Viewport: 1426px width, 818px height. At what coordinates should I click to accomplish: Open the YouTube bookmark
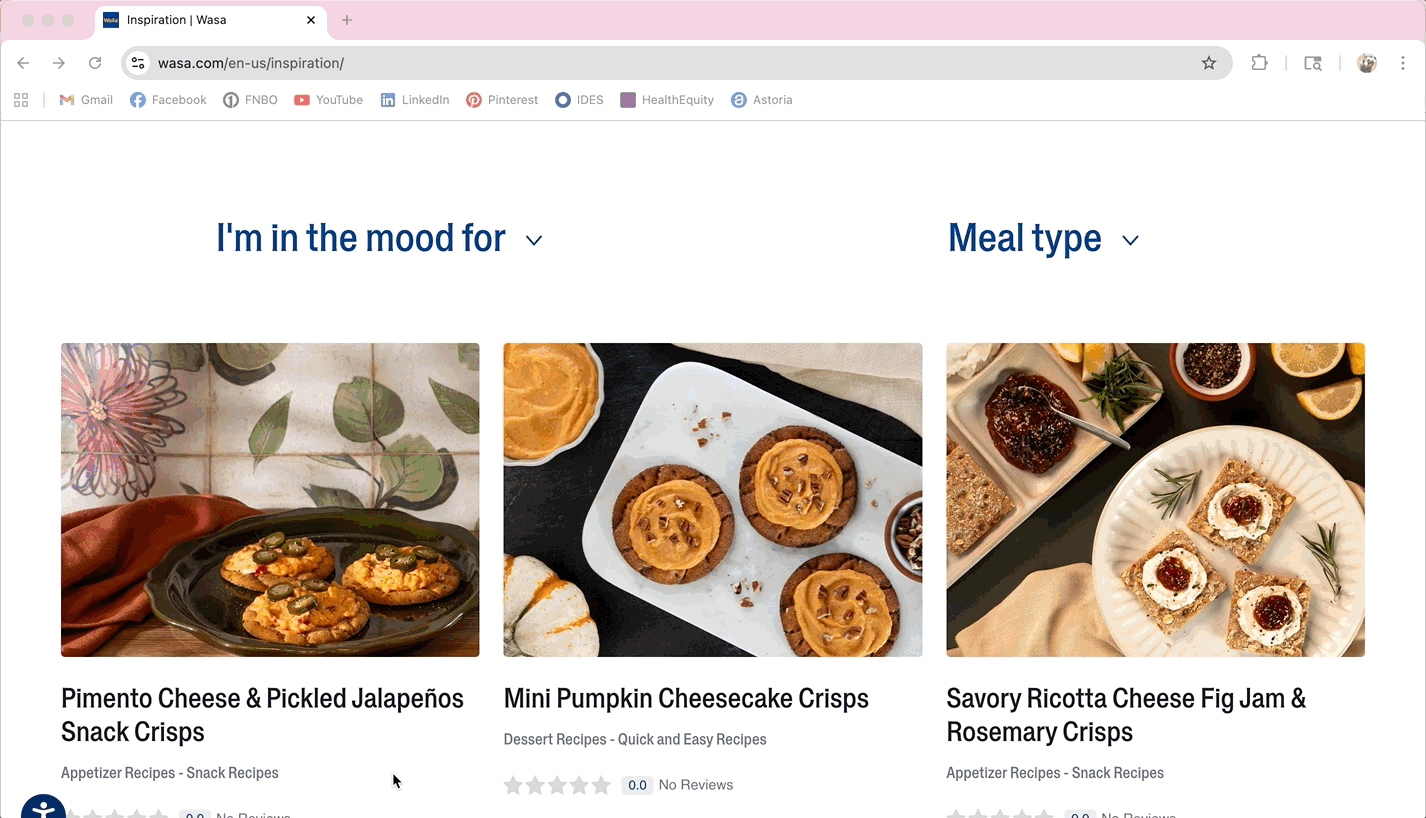328,100
